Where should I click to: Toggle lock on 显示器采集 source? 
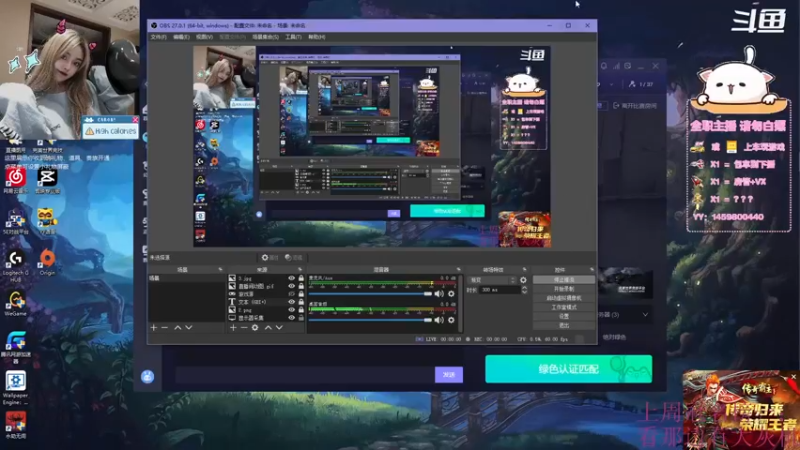coord(301,318)
